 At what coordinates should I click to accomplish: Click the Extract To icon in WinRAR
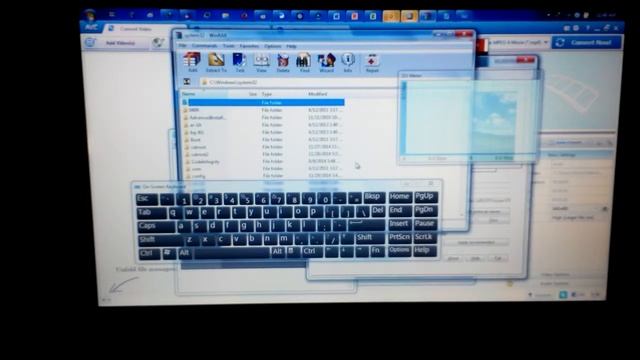click(216, 62)
